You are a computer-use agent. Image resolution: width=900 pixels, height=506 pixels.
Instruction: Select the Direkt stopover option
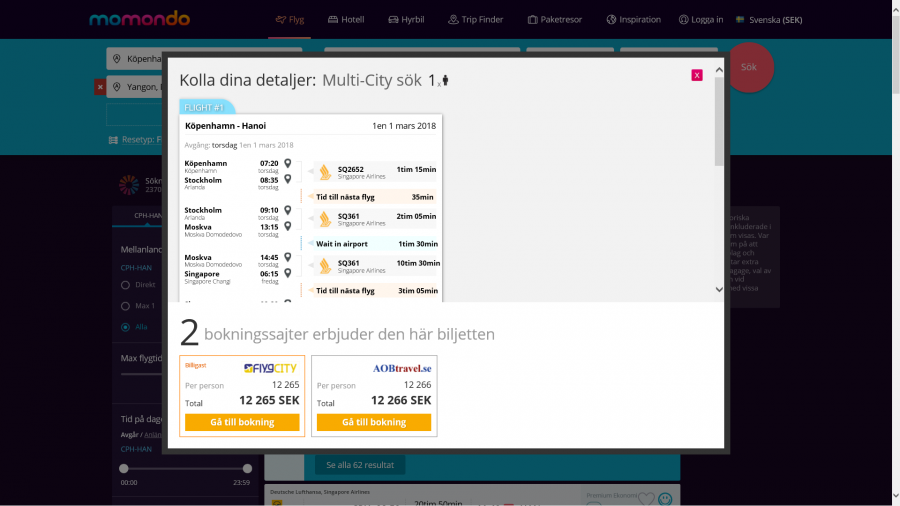(125, 285)
